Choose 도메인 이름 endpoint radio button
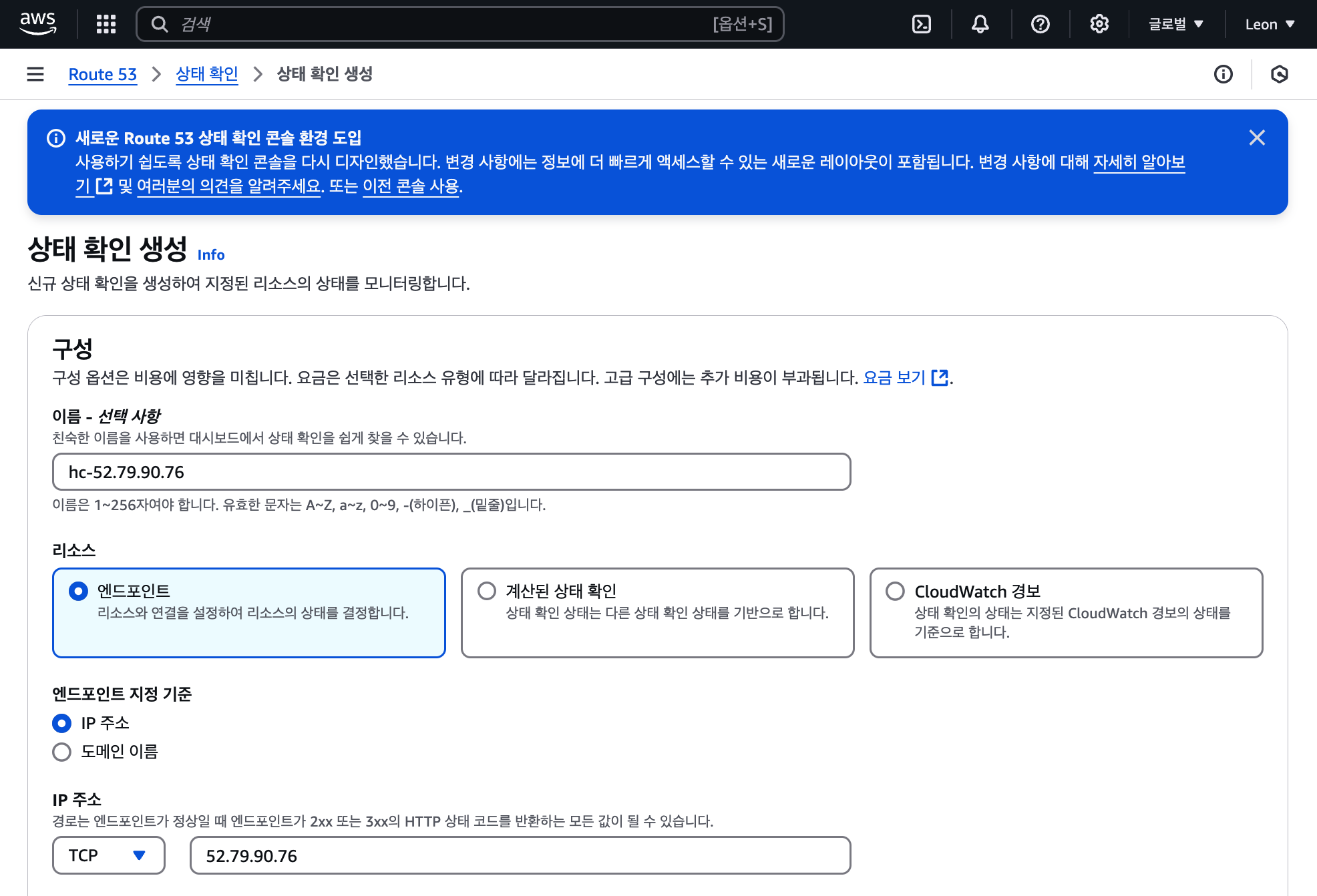The height and width of the screenshot is (896, 1317). pos(61,752)
